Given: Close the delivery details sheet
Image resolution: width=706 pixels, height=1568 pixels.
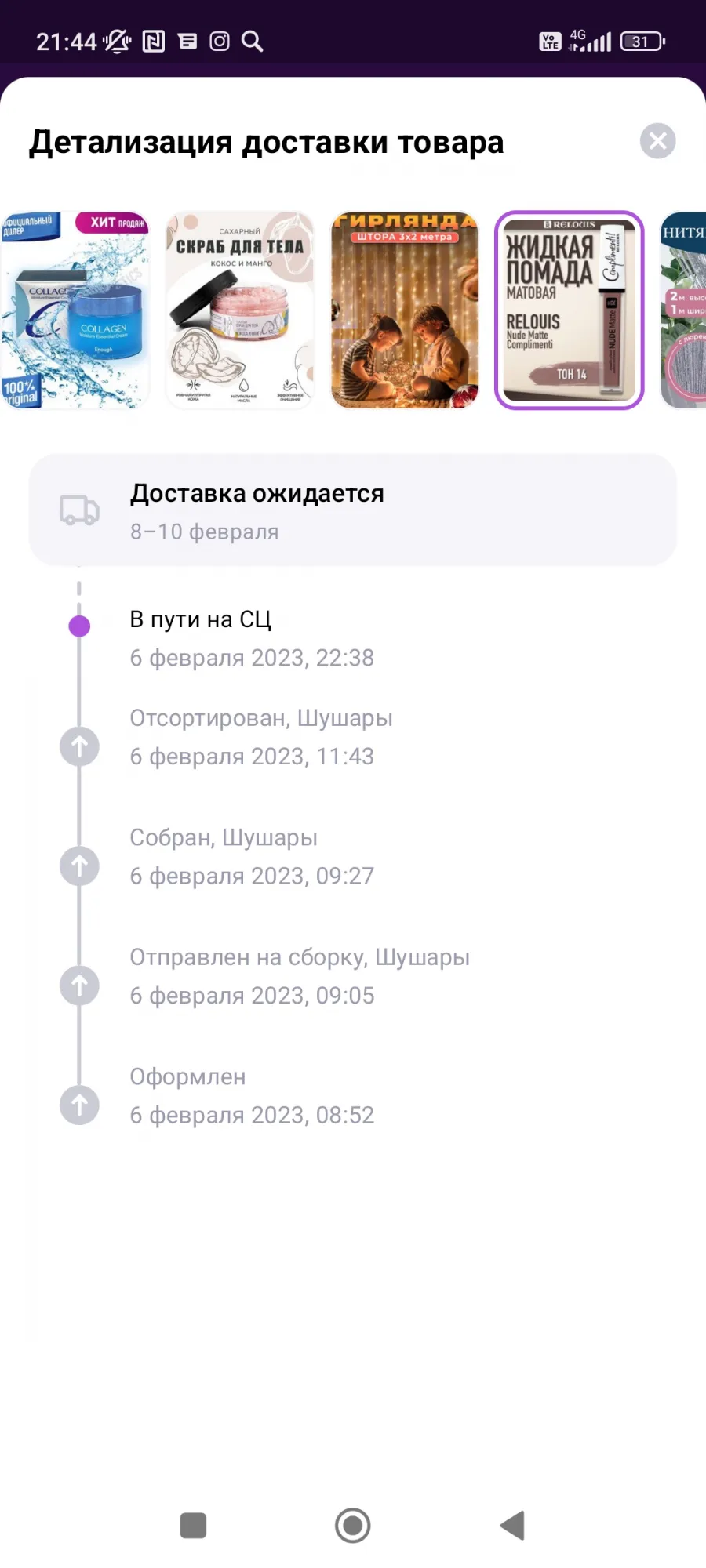Looking at the screenshot, I should pyautogui.click(x=657, y=141).
